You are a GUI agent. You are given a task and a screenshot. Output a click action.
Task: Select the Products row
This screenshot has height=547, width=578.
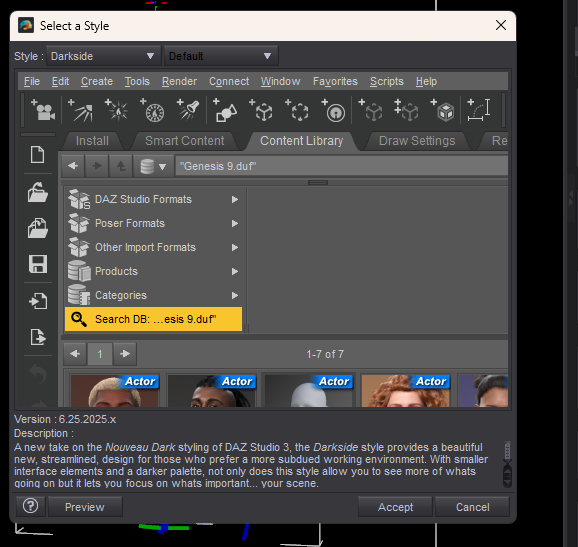(x=153, y=271)
